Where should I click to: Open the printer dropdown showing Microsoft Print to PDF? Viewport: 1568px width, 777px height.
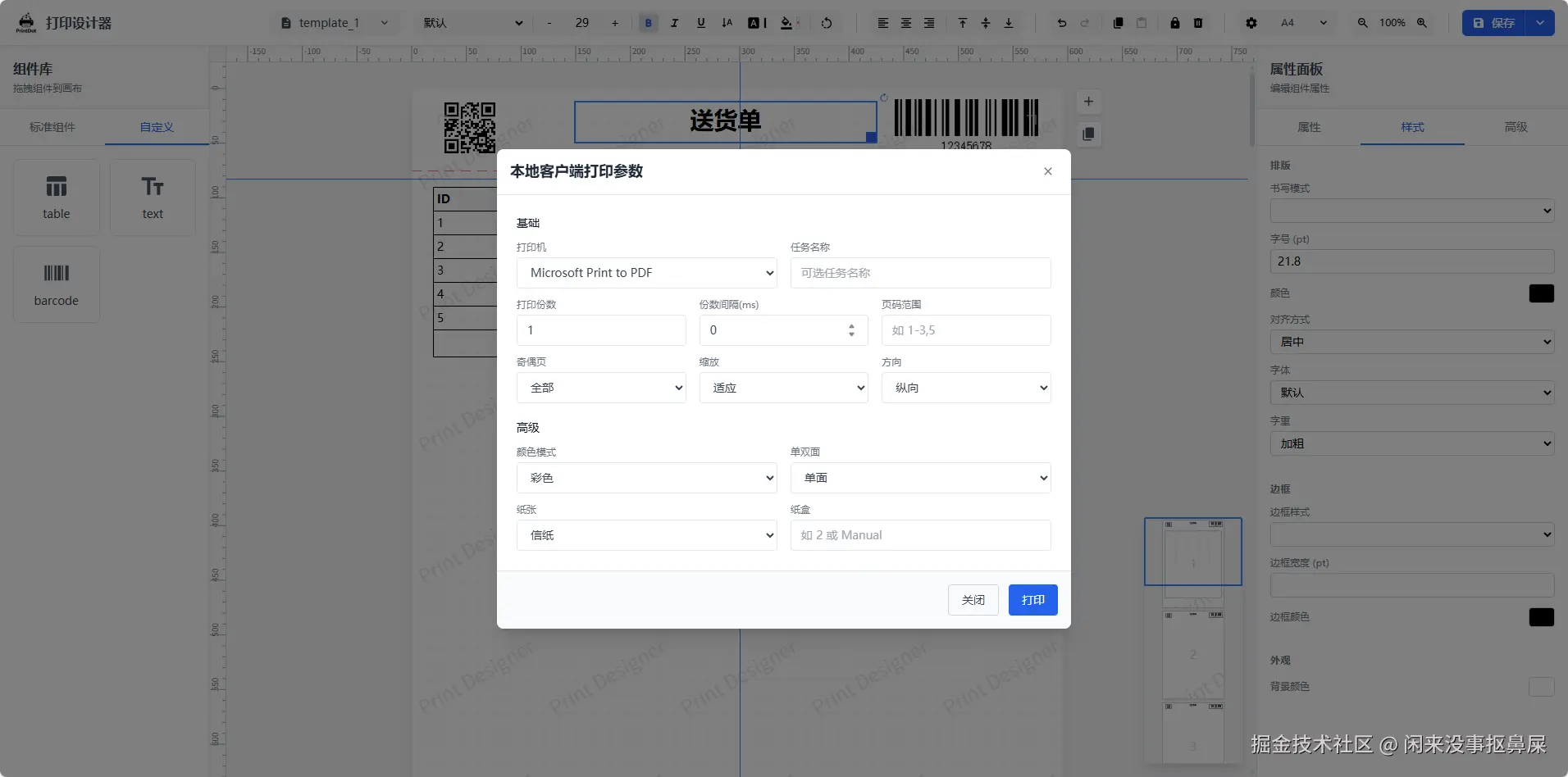646,273
